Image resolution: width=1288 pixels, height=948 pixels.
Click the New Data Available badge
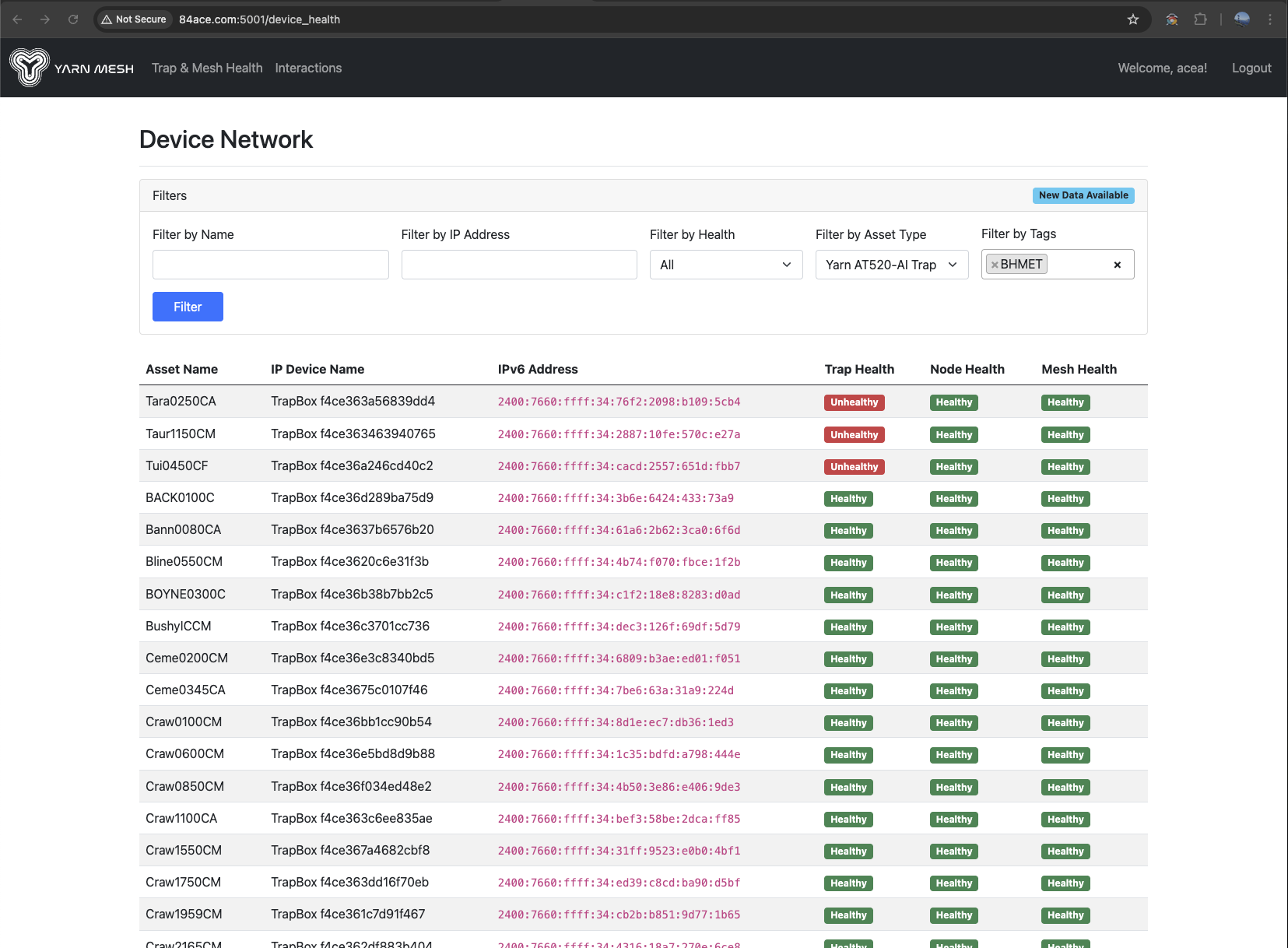1083,195
